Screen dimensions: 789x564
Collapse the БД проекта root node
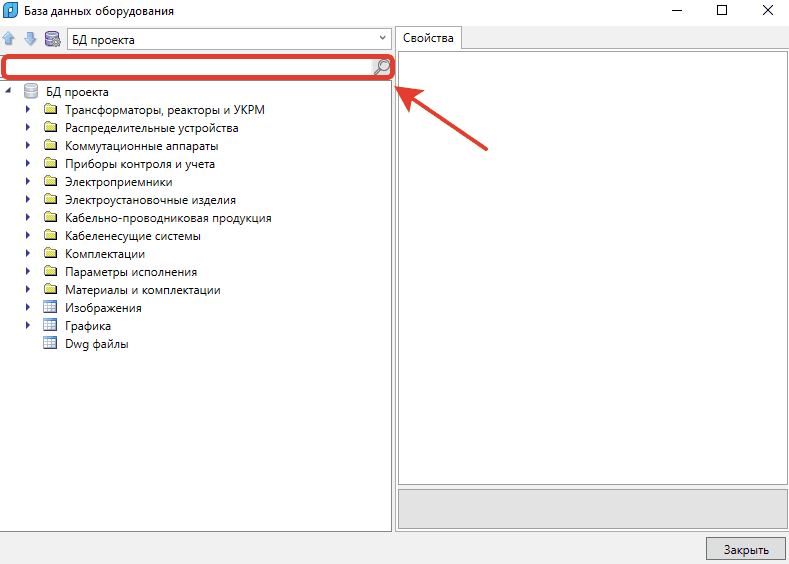(9, 92)
